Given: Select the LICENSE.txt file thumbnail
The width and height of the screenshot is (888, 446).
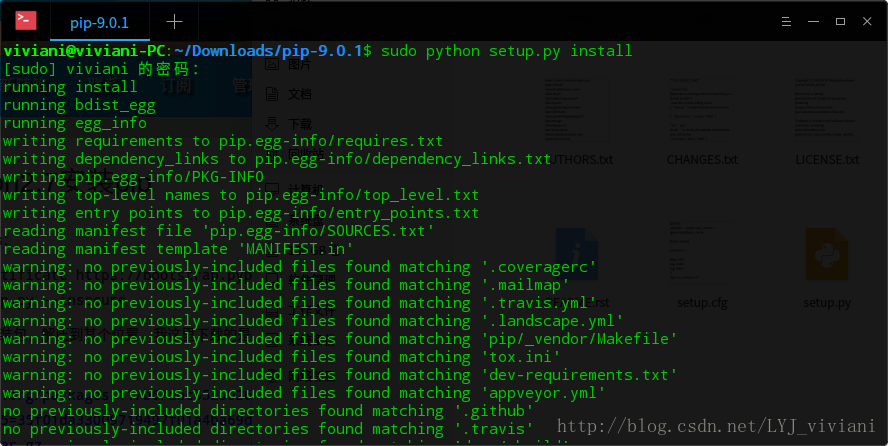Looking at the screenshot, I should [826, 109].
